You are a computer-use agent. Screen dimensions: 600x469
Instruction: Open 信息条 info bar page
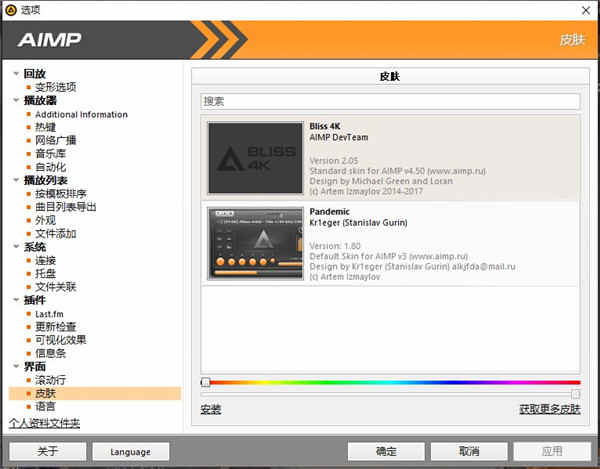[x=51, y=353]
